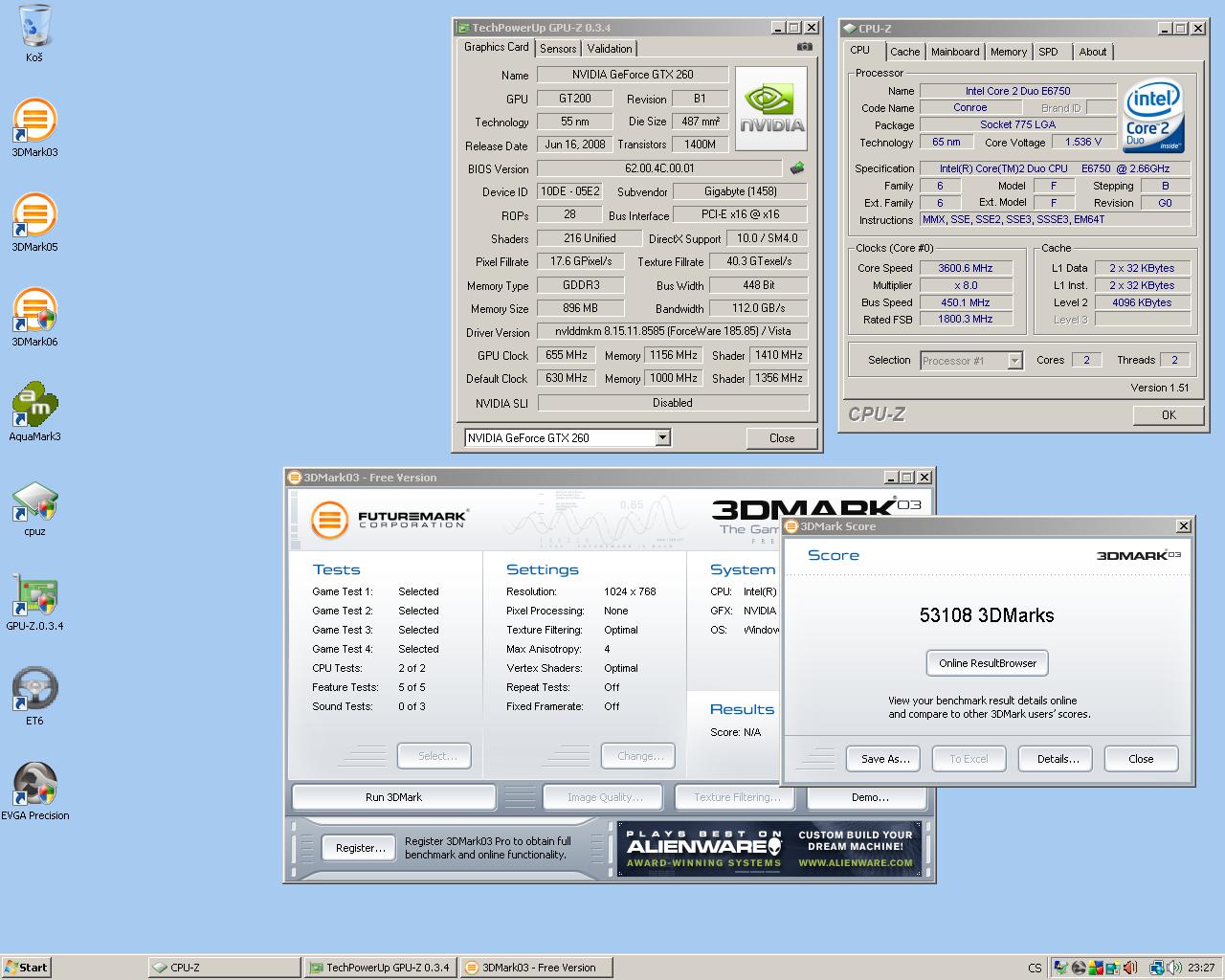Launch EVGA Precision desktop shortcut
Screen dimensions: 1225x980
(x=34, y=791)
